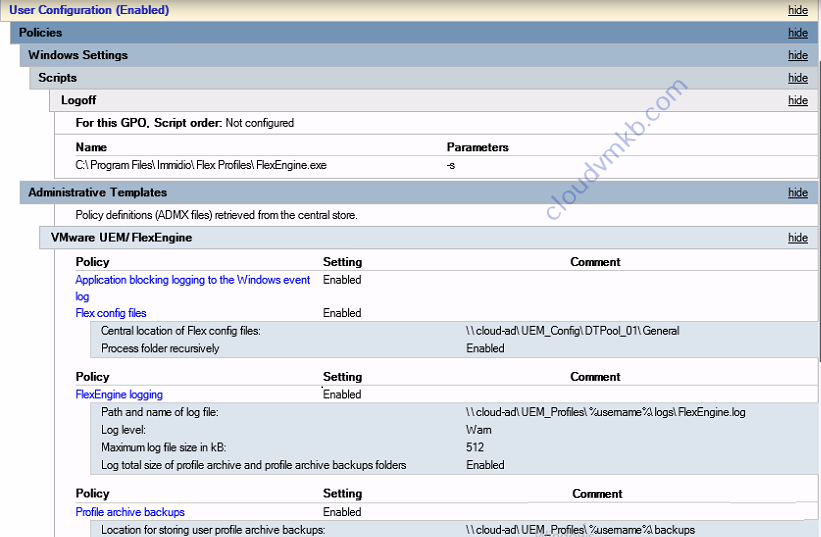Select the Warn log level value
Image resolution: width=821 pixels, height=537 pixels.
click(479, 430)
